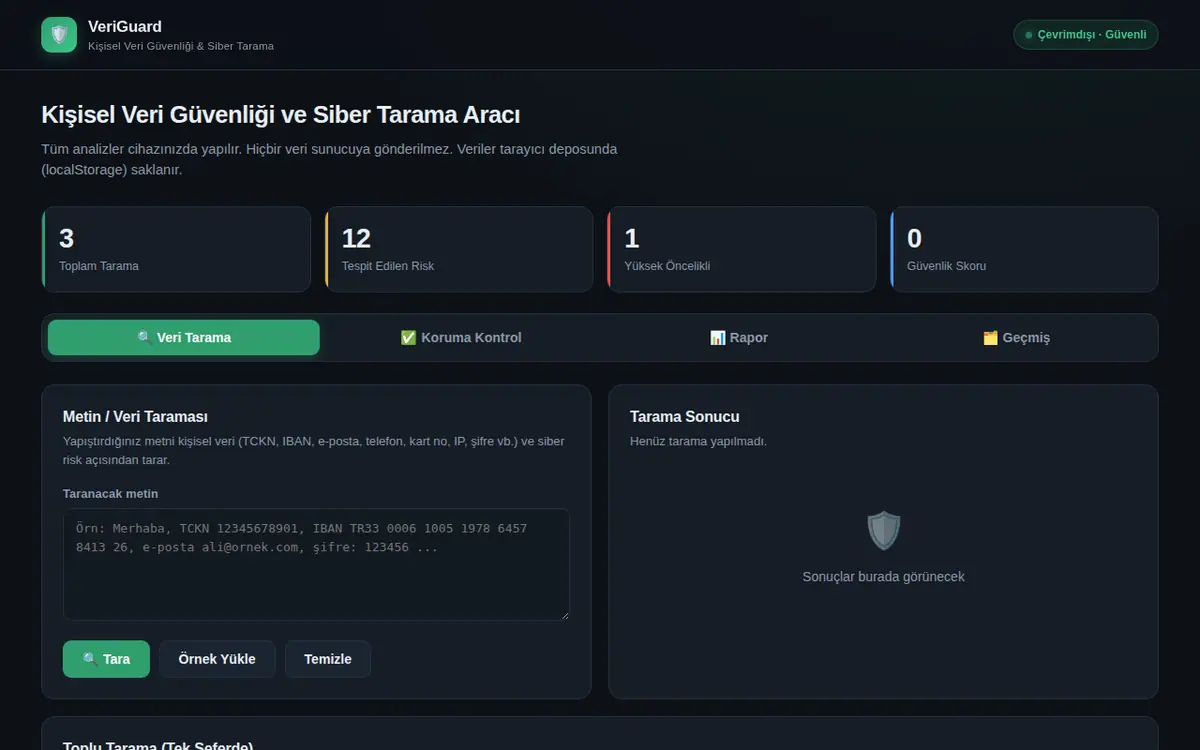
Task: Select the Yüksek Öncelikli stat card
Action: pos(741,249)
